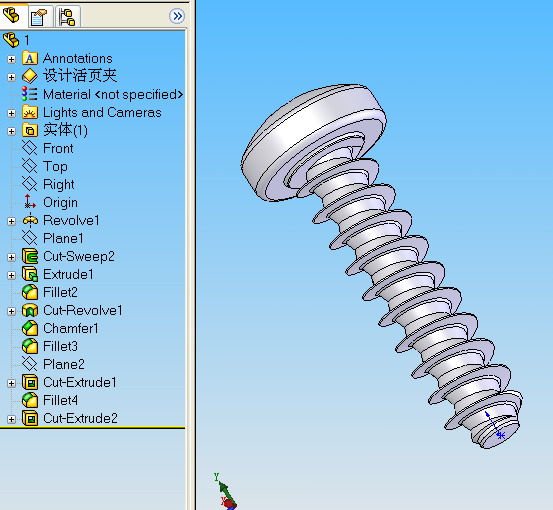Open the ConfigurationManager tab

67,17
